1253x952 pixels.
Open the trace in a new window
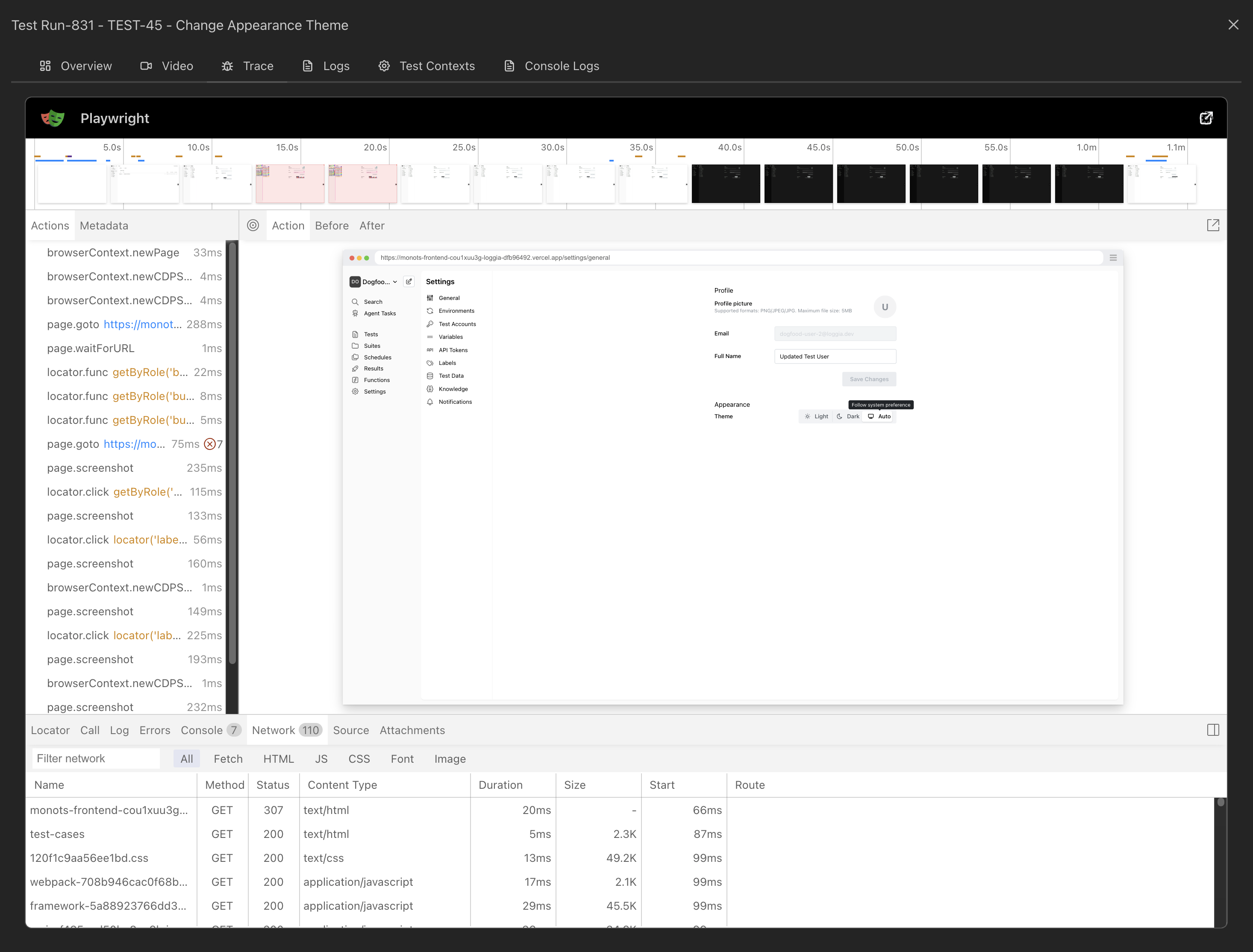[1206, 118]
